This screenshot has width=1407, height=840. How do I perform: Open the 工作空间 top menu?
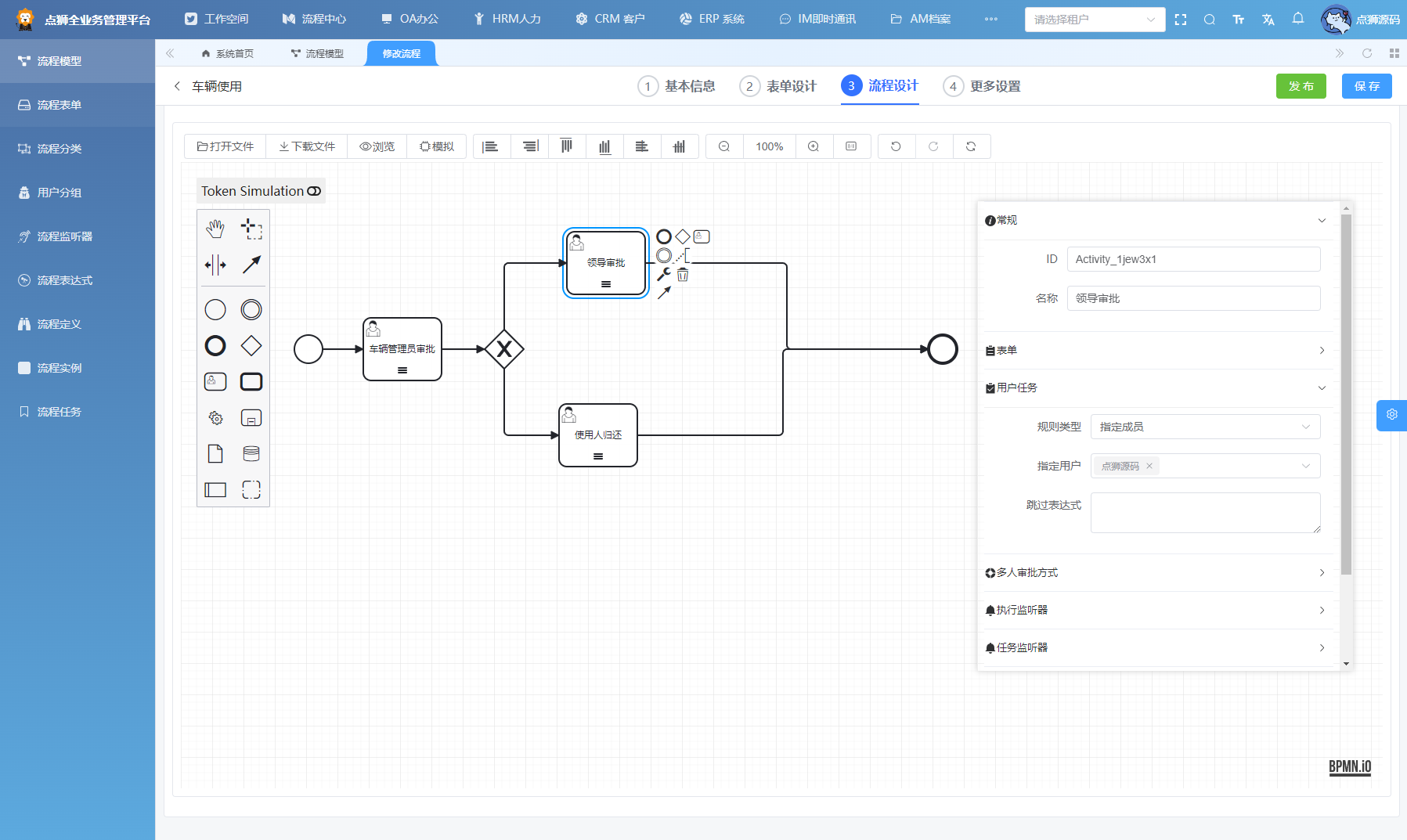pyautogui.click(x=217, y=19)
